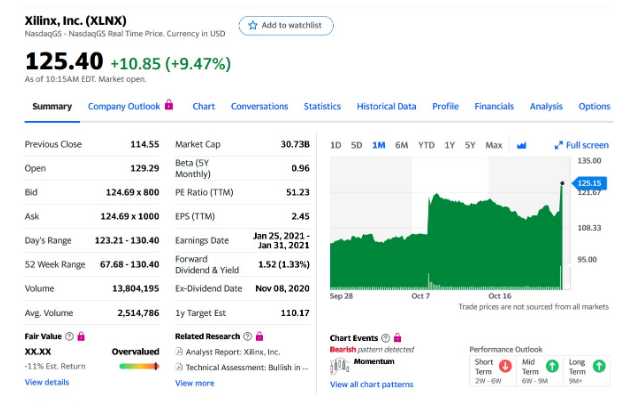Open the Full screen chart expand icon
The height and width of the screenshot is (408, 637).
pos(559,145)
